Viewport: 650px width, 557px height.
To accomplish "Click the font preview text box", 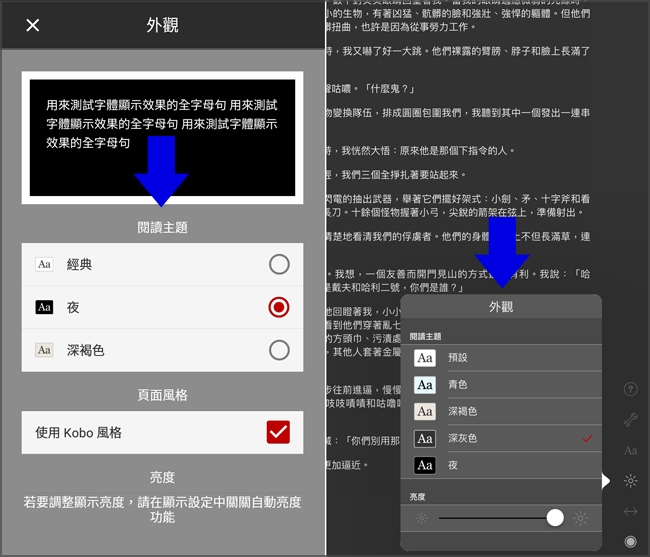I will (x=162, y=138).
